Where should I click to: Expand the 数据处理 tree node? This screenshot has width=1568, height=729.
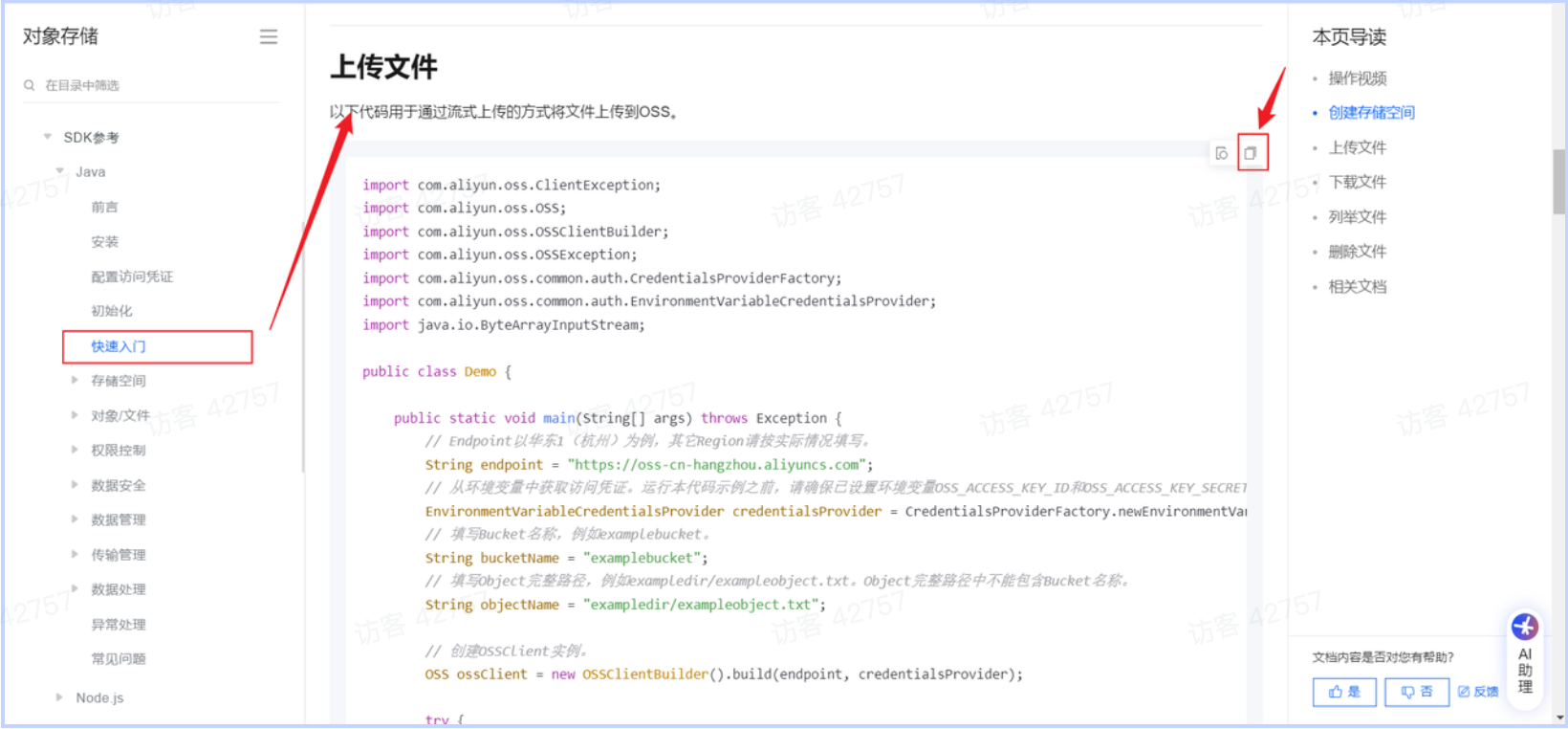[x=75, y=589]
